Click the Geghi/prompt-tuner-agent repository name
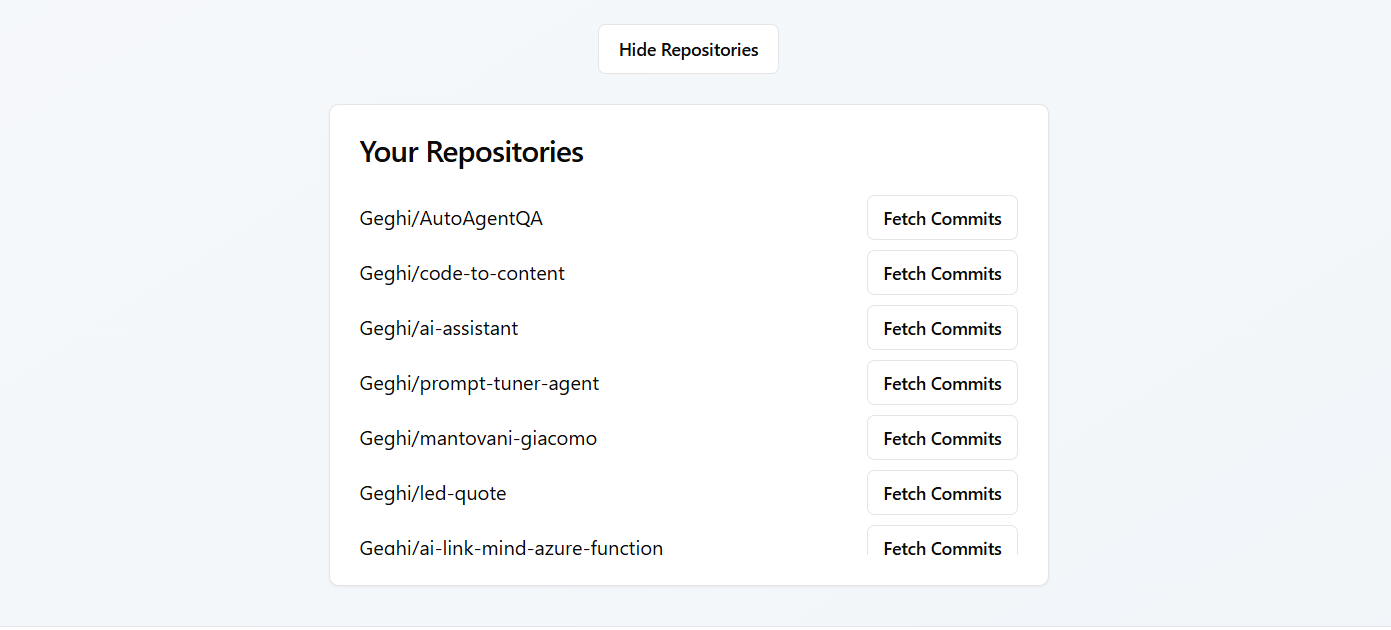1391x630 pixels. (x=479, y=383)
